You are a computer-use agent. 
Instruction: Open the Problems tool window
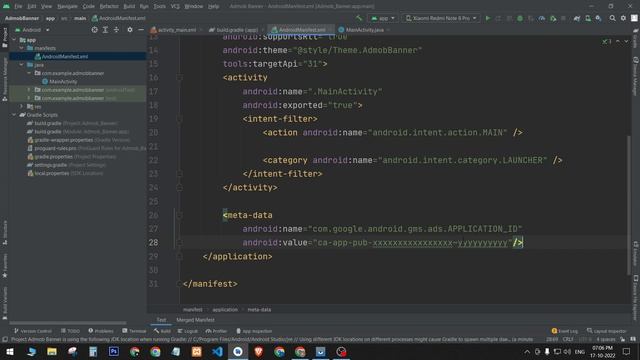click(101, 331)
